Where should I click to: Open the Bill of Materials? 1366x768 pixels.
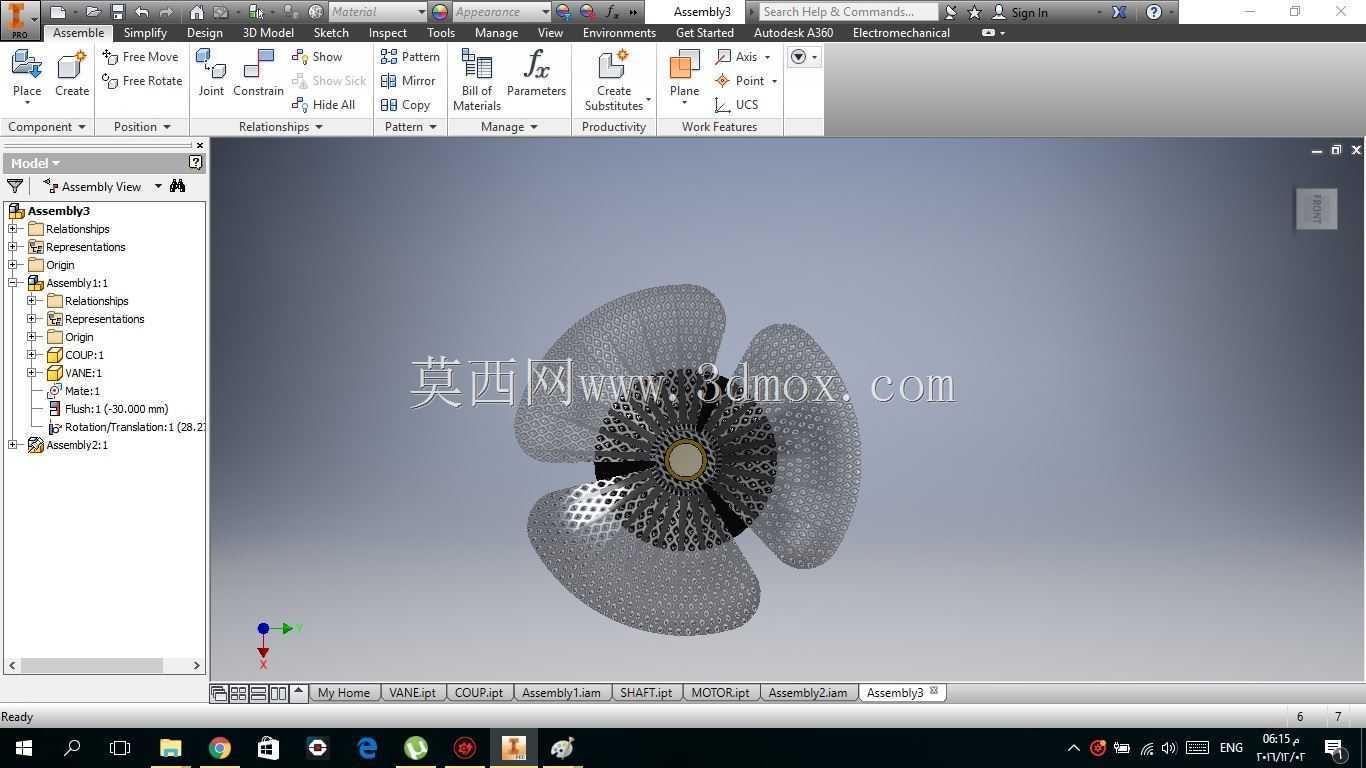pos(477,80)
